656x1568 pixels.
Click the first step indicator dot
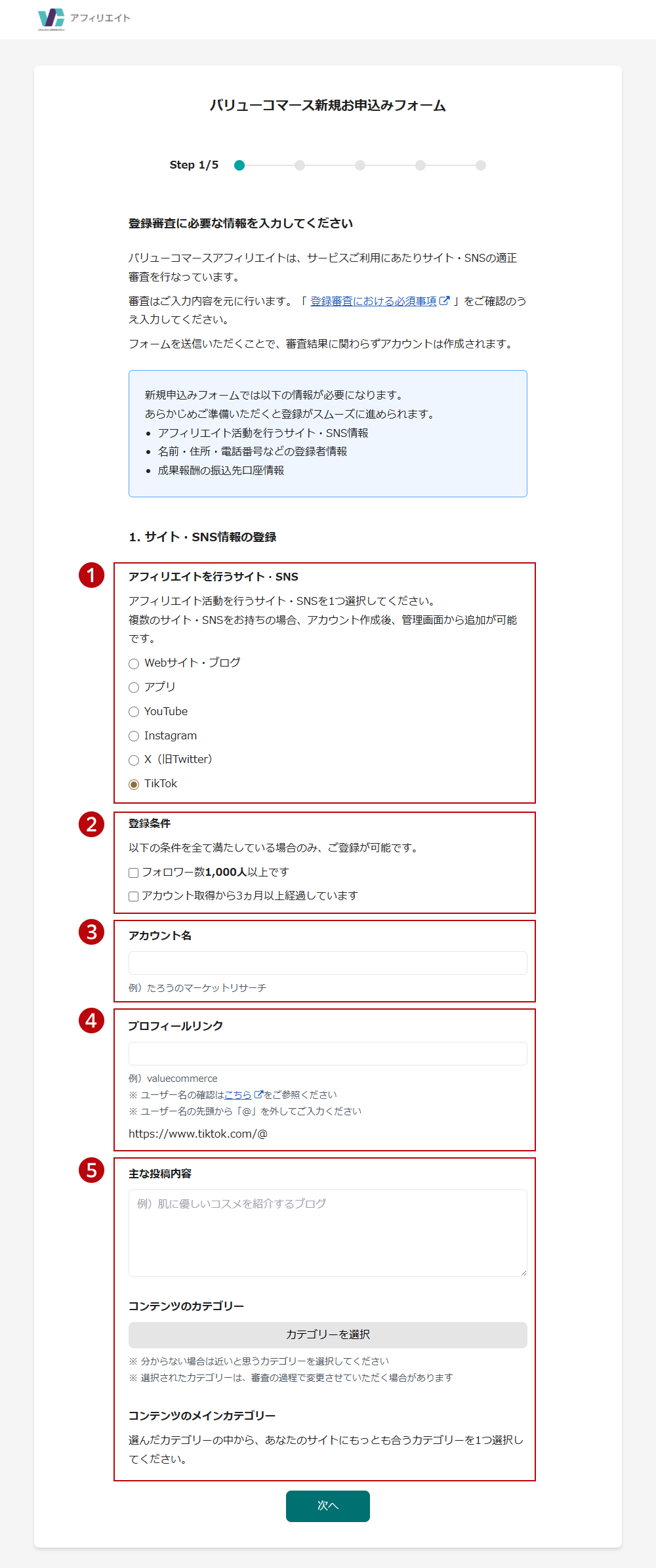click(239, 165)
